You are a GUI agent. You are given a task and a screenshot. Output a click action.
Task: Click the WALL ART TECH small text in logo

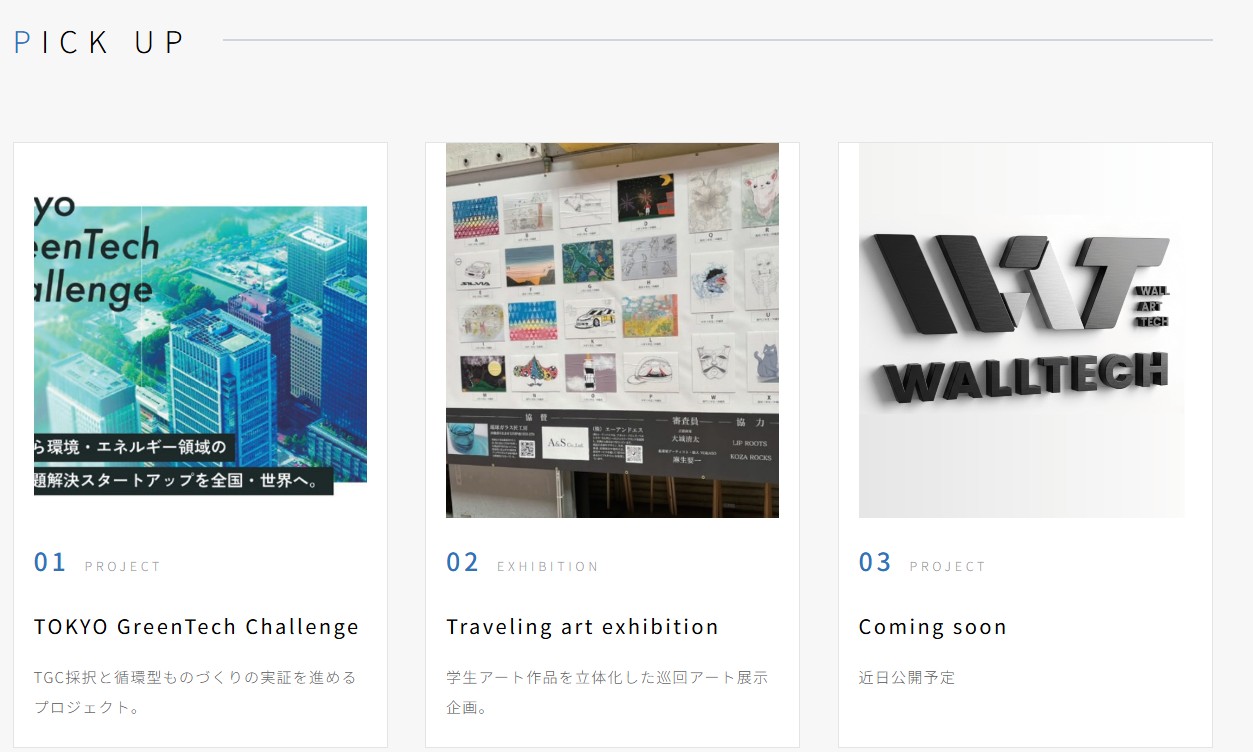pos(1152,306)
